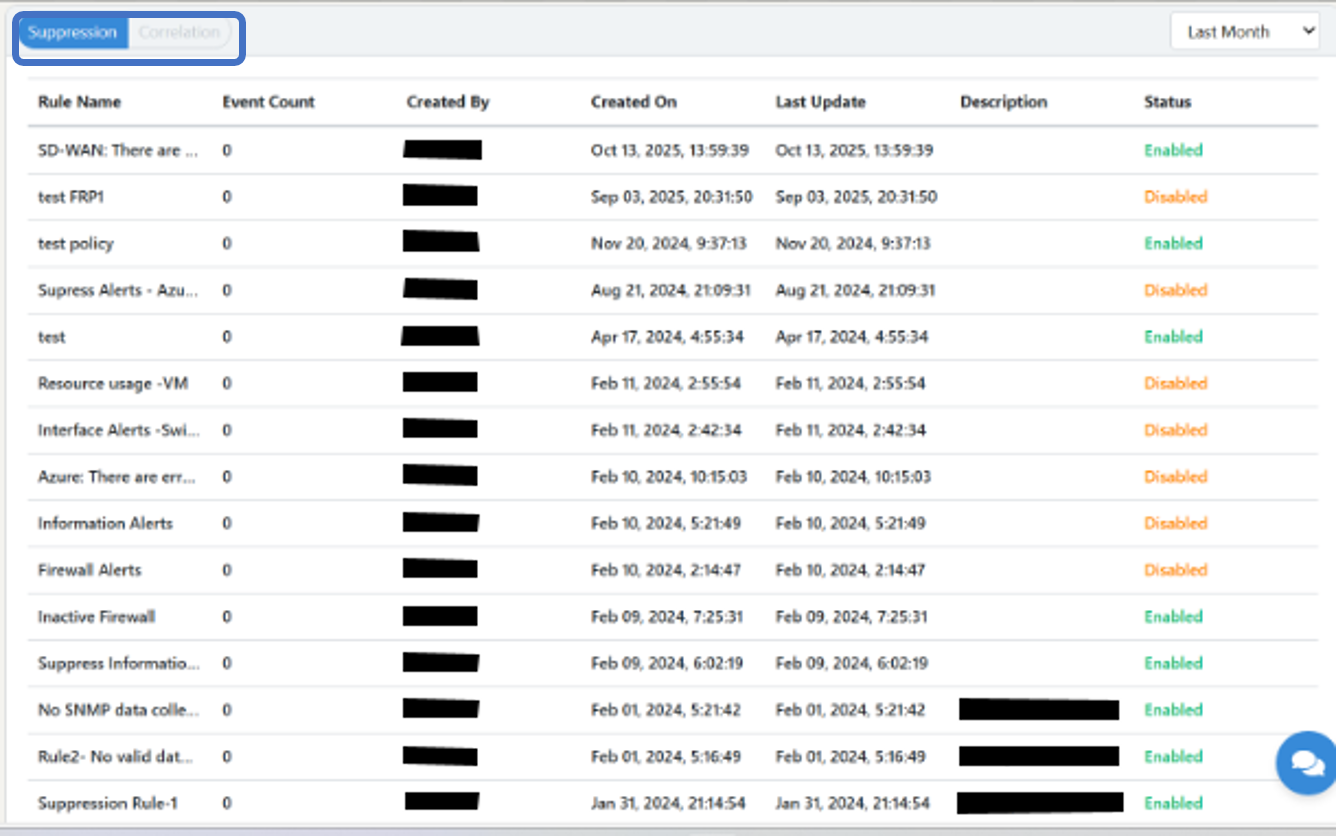Select 'Information Alerts' rule name
Image resolution: width=1336 pixels, height=836 pixels.
point(105,523)
